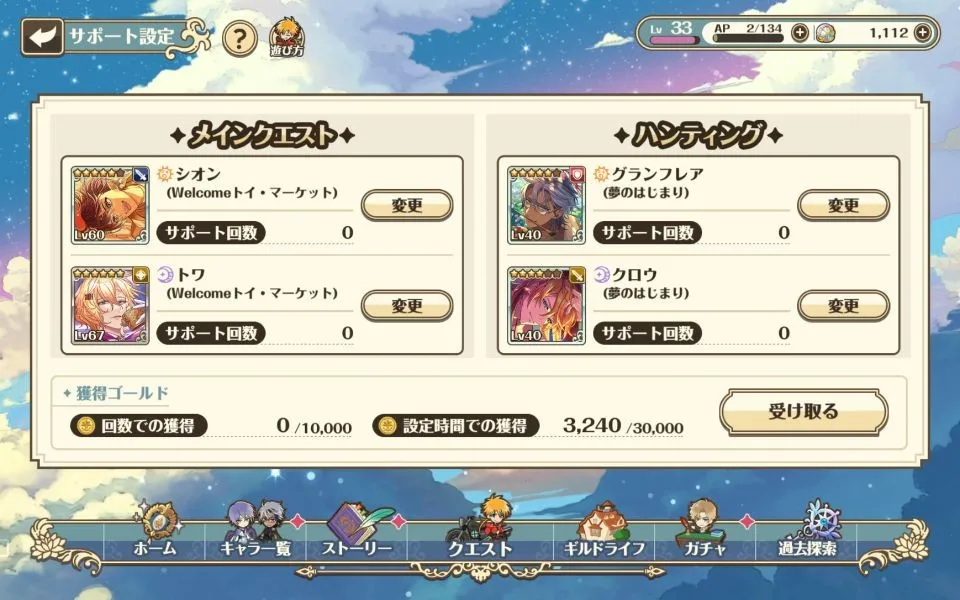The width and height of the screenshot is (960, 600).
Task: Open the ストーリー book icon
Action: [357, 532]
